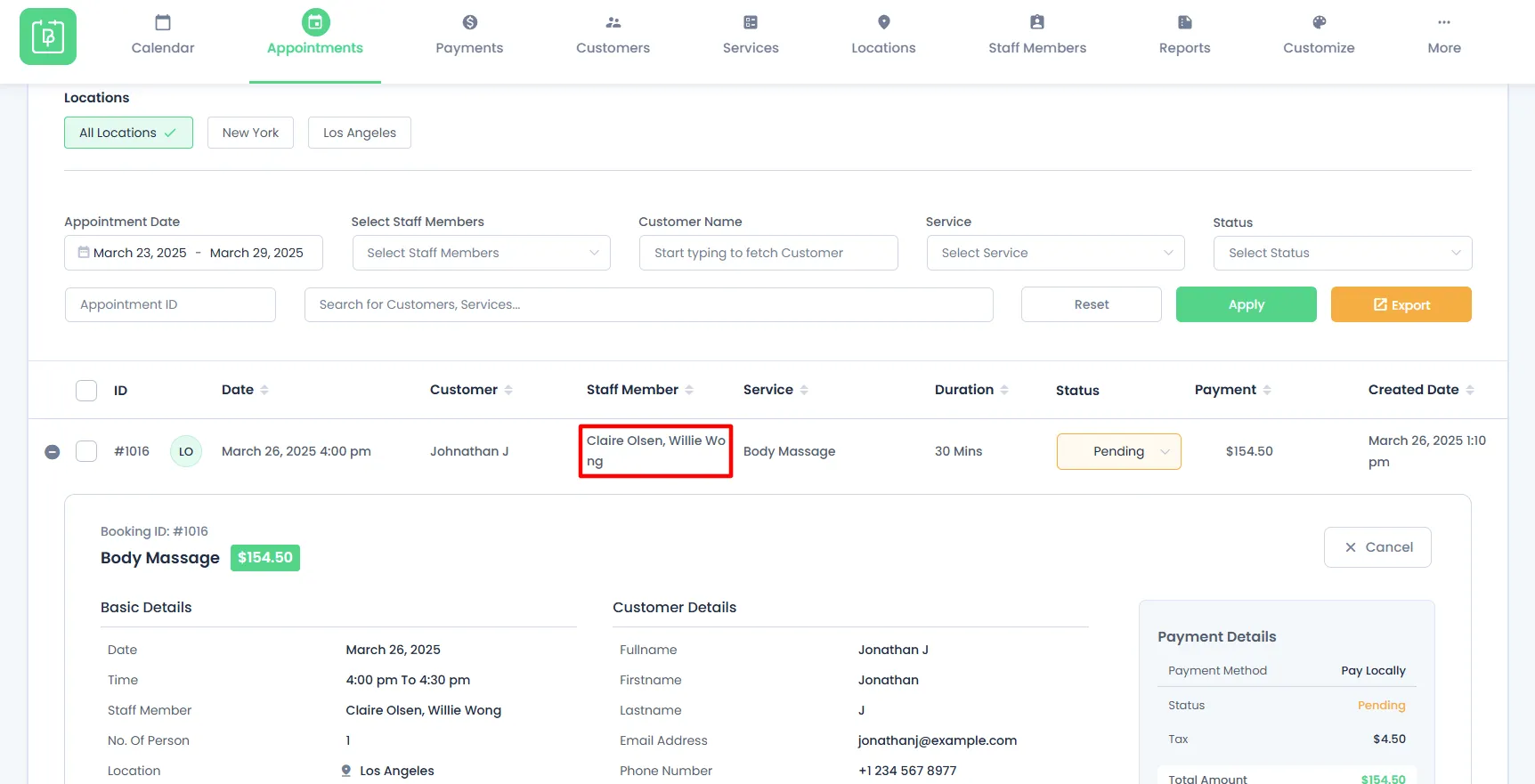Tick the select-all appointments checkbox
The image size is (1535, 784).
[x=86, y=391]
